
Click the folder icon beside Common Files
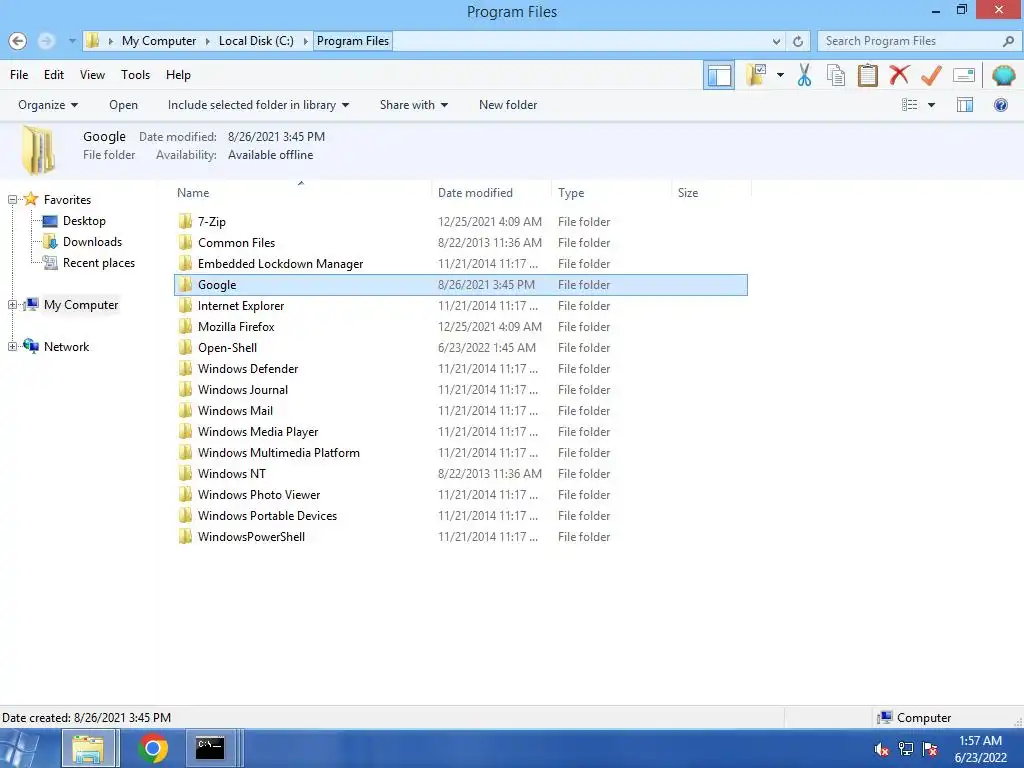[185, 242]
